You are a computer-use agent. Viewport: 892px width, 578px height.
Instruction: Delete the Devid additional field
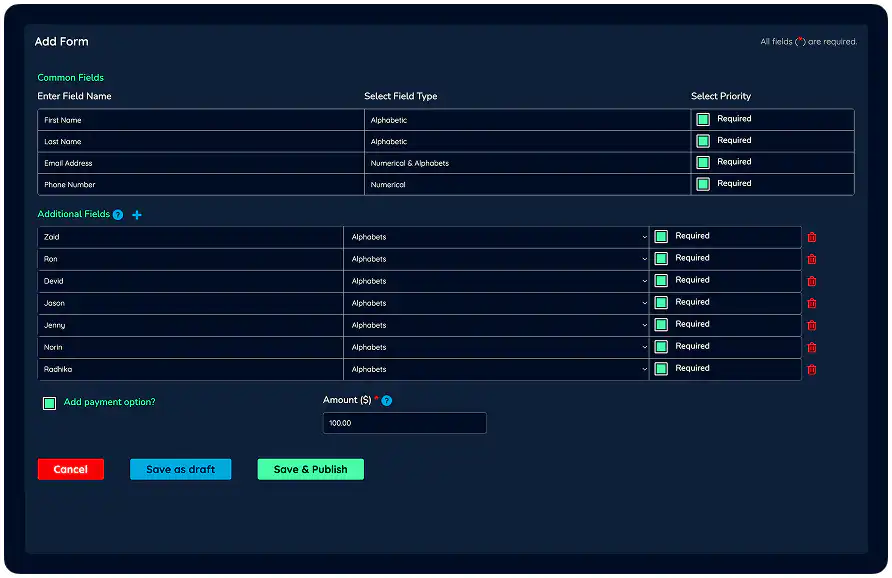[x=811, y=281]
